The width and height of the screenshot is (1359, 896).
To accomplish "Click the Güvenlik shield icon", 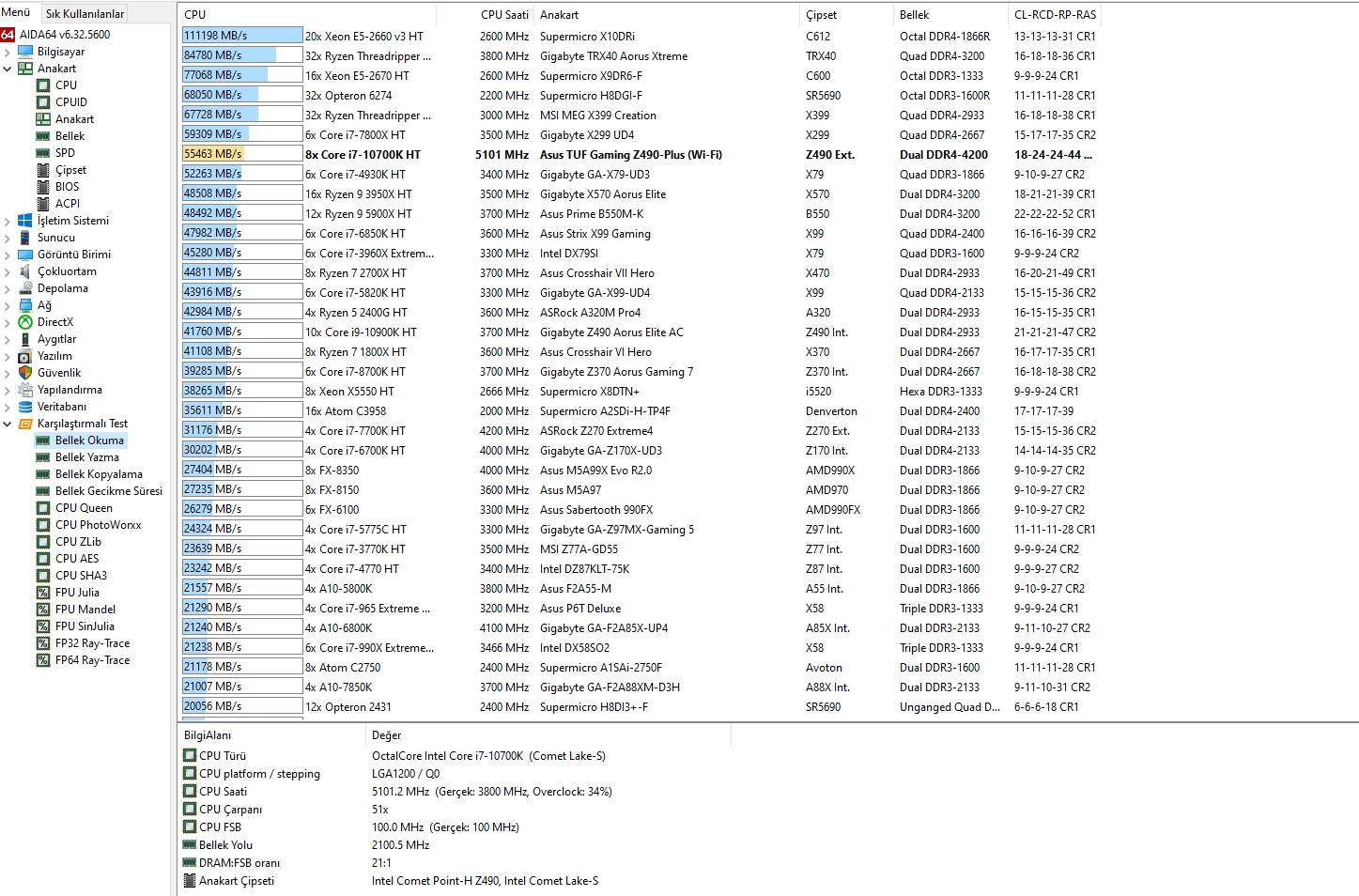I will pos(25,373).
